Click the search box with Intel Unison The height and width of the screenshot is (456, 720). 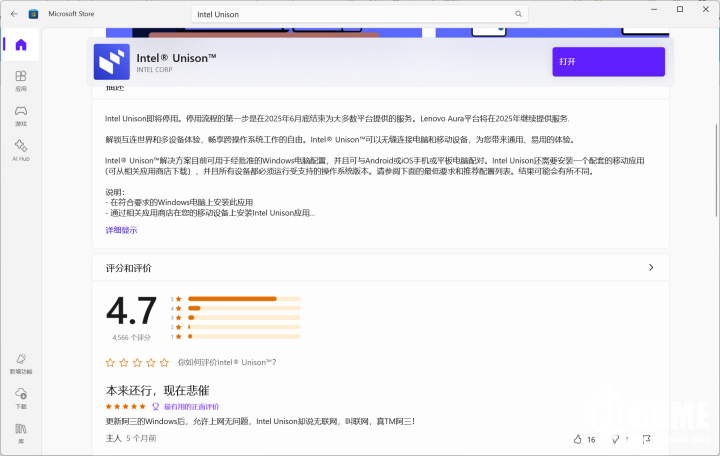[x=360, y=14]
